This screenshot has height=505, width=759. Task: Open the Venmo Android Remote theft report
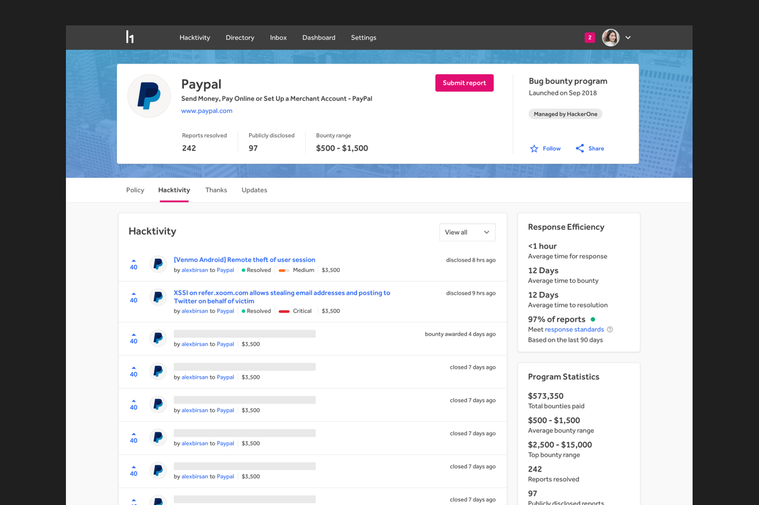pyautogui.click(x=244, y=260)
